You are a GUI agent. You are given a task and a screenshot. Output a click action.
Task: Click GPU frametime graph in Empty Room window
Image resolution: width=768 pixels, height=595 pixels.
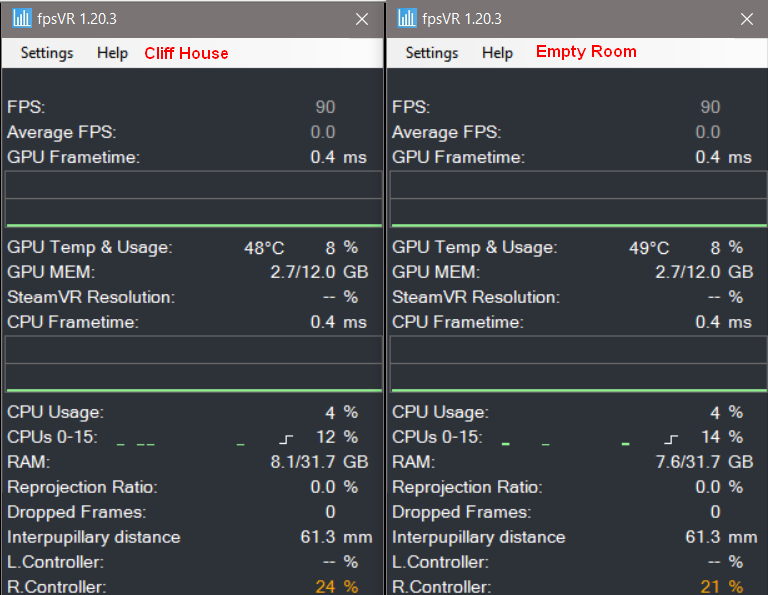click(x=578, y=198)
